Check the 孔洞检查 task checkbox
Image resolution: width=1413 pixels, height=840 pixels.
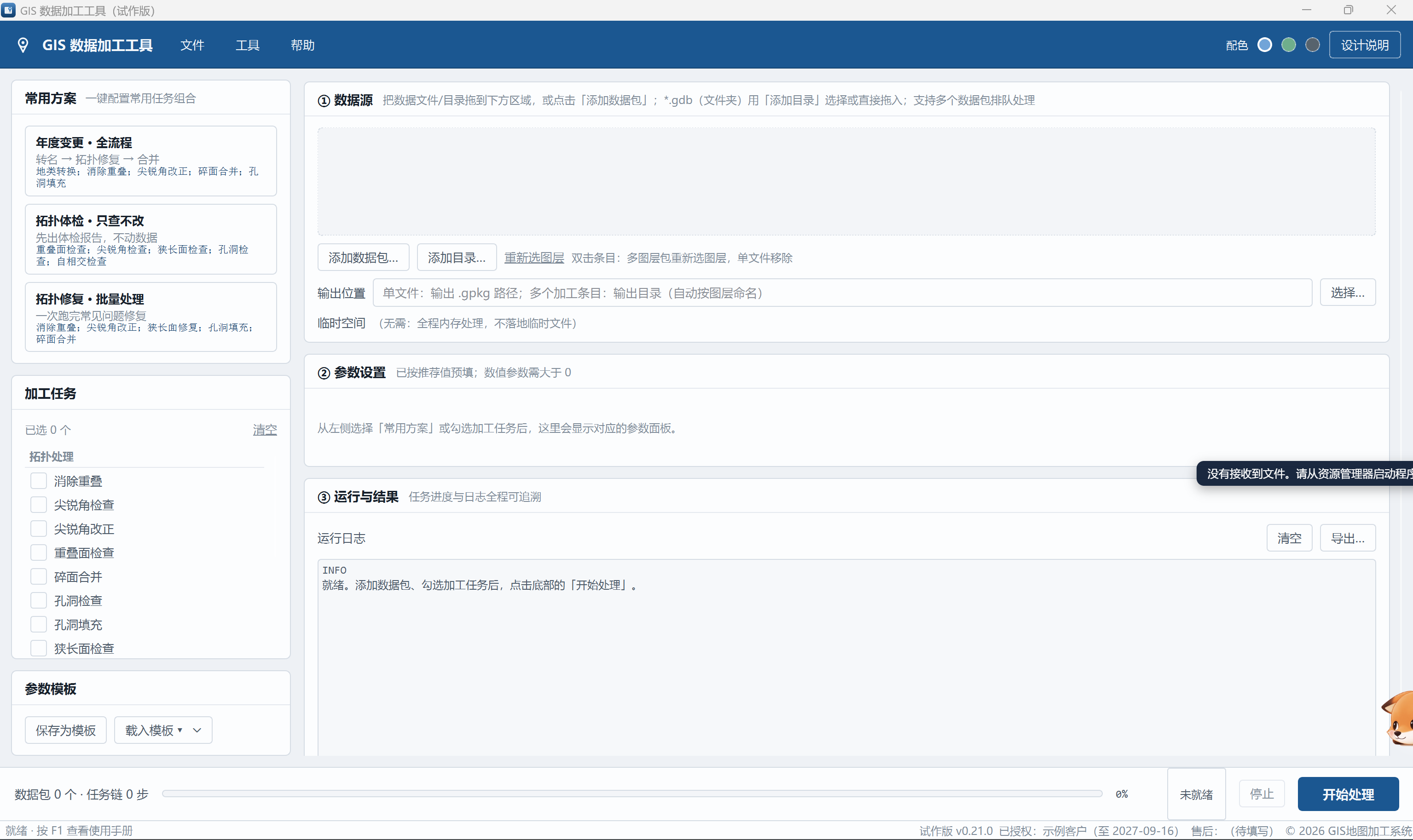pyautogui.click(x=39, y=600)
